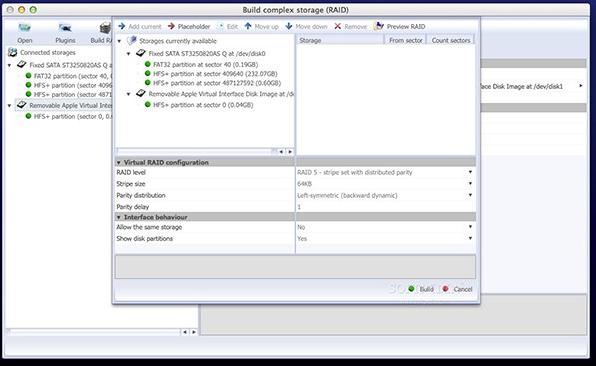Collapse Virtual RAID configuration section
Screen dimensions: 596x366
(119, 162)
